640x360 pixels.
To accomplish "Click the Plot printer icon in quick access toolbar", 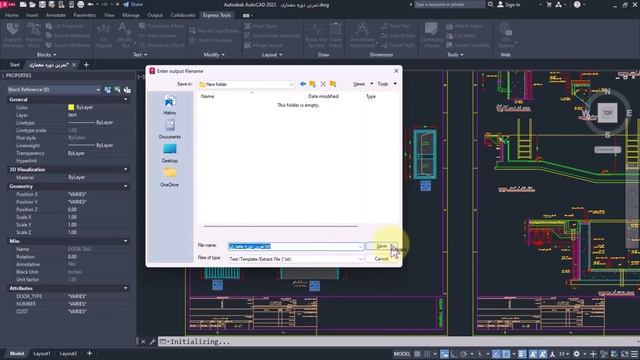I will [80, 4].
